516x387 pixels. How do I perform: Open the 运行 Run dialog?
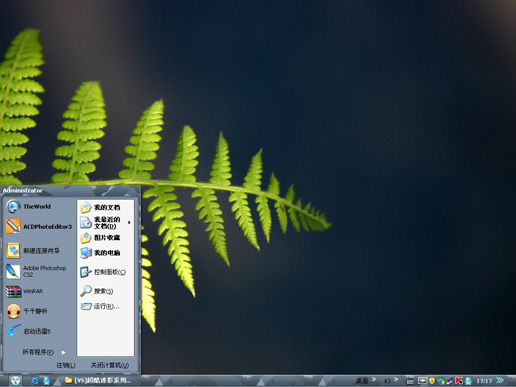(106, 306)
